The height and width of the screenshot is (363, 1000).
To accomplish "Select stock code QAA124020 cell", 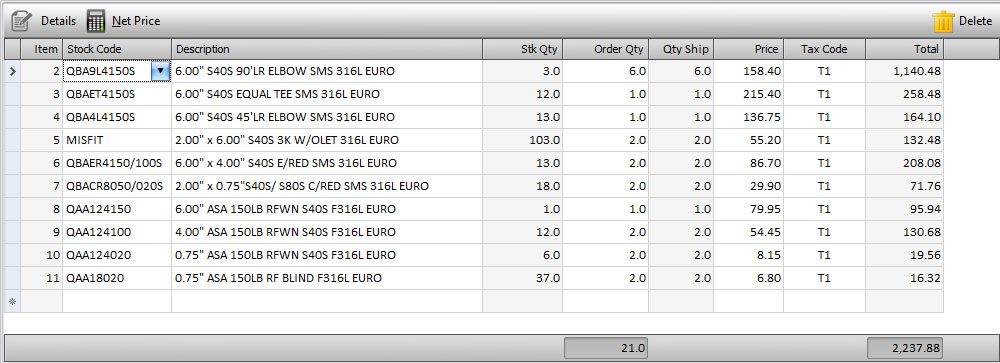I will pyautogui.click(x=117, y=255).
